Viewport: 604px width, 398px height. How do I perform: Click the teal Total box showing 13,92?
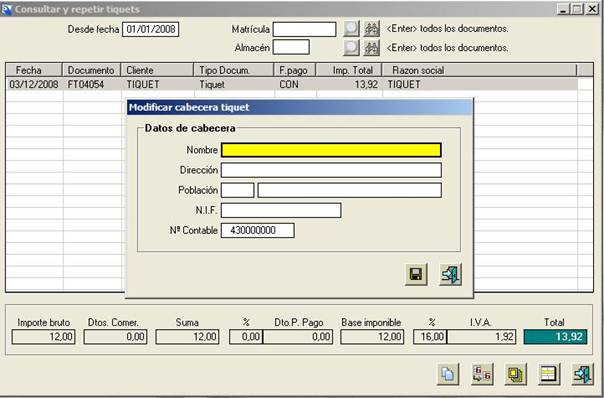[x=555, y=337]
